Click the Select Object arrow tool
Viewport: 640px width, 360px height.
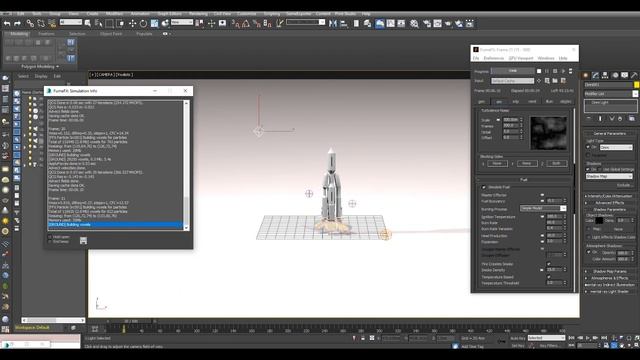[88, 24]
